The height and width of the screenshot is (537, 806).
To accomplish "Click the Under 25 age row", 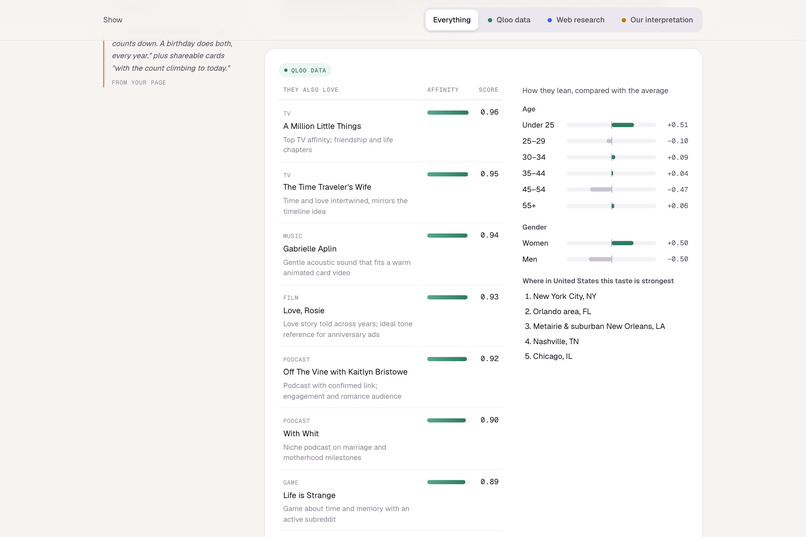I will (605, 125).
